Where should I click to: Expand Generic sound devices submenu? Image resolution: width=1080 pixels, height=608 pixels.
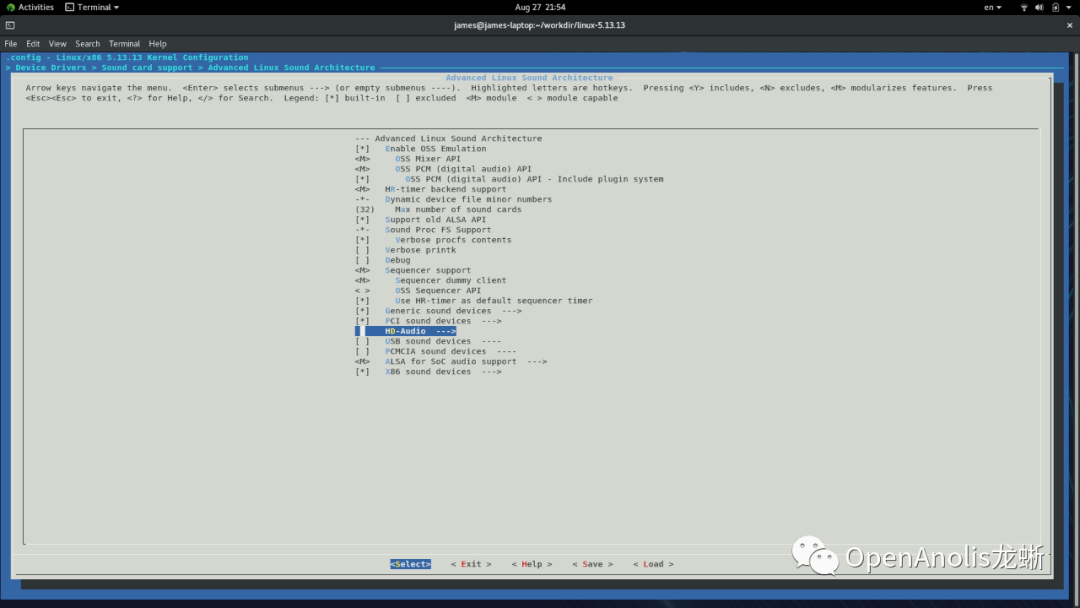click(x=438, y=311)
